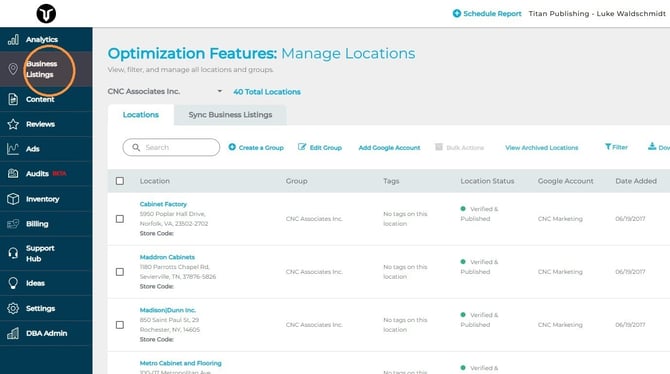Click the plus icon beside Create a Group

click(232, 147)
